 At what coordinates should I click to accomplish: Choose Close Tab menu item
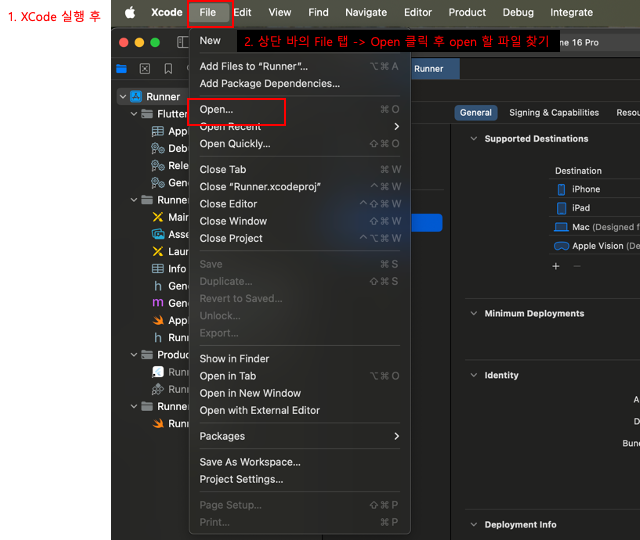pyautogui.click(x=299, y=169)
